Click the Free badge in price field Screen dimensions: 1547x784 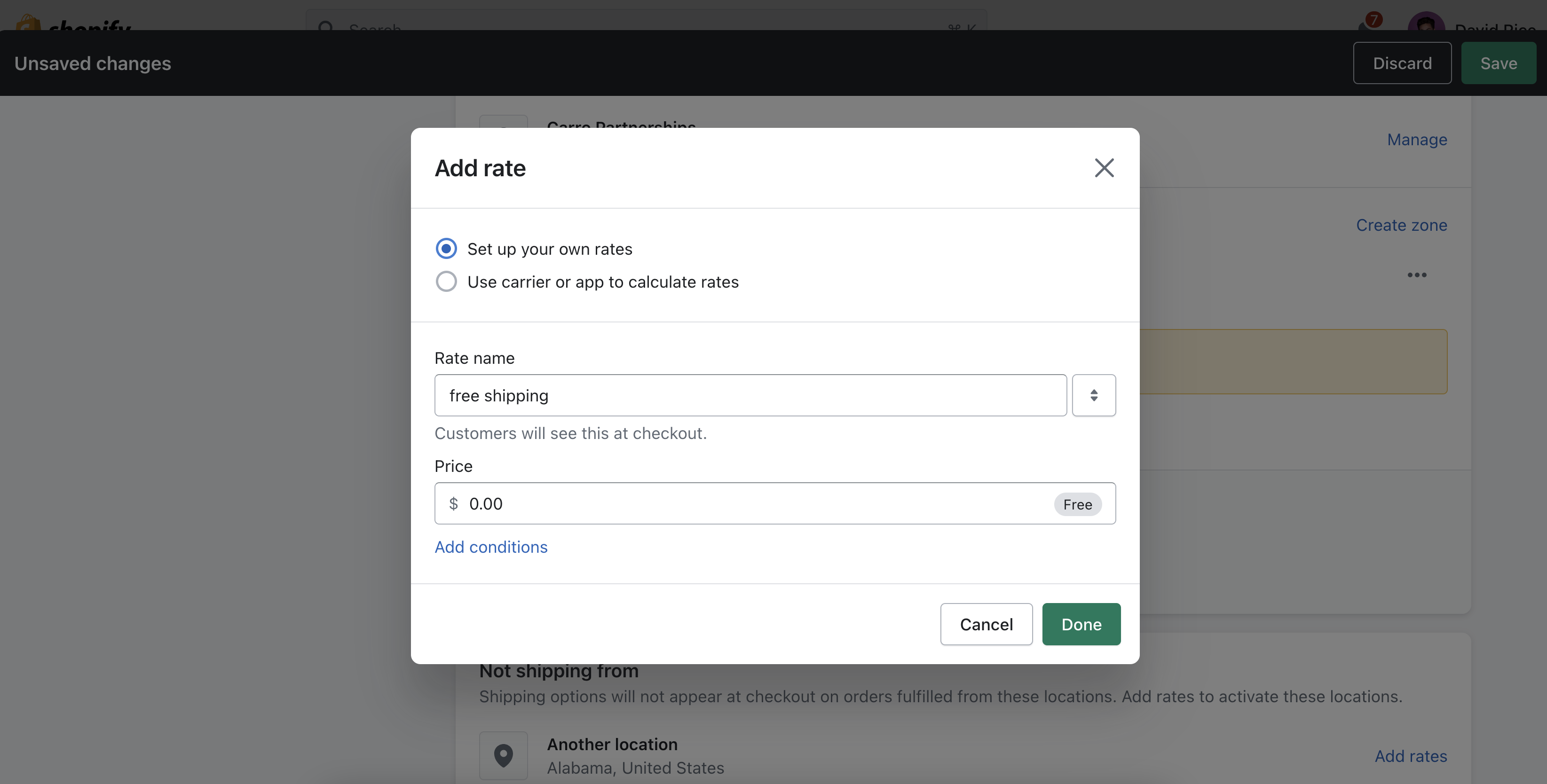coord(1077,504)
